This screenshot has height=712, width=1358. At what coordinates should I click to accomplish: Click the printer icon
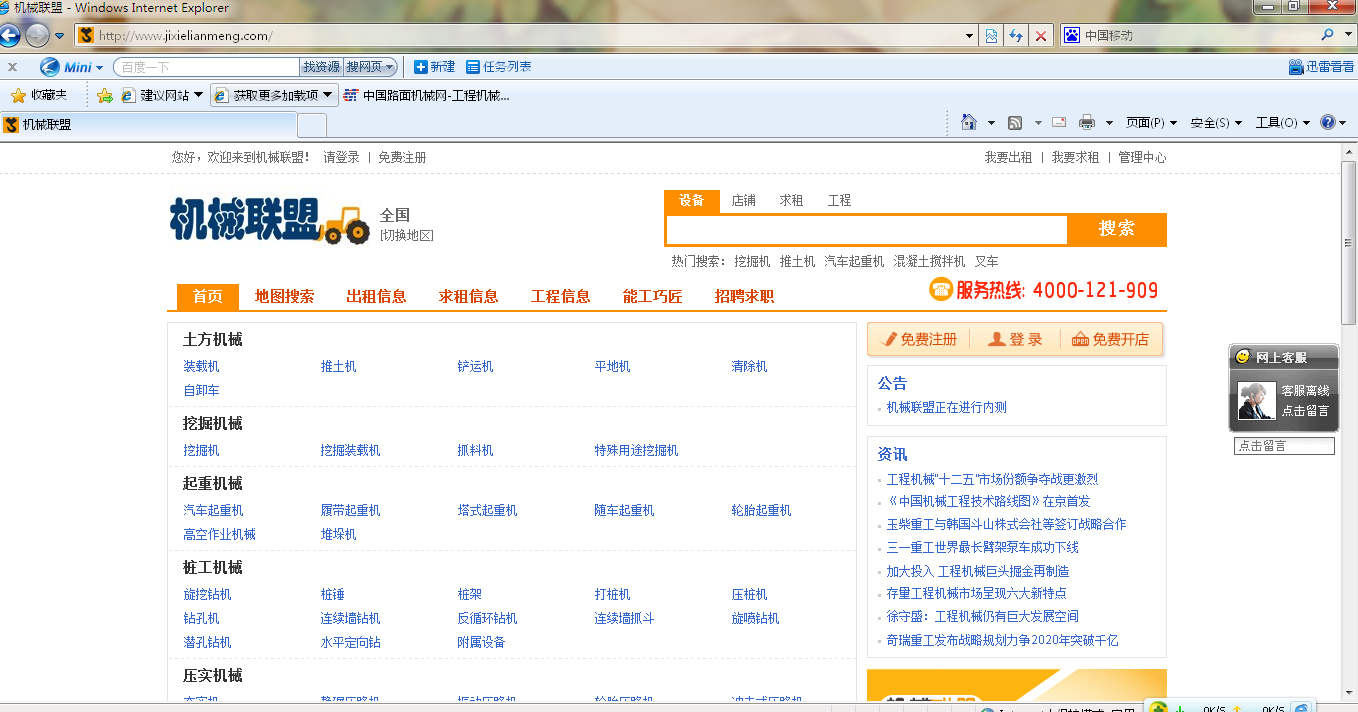tap(1087, 123)
